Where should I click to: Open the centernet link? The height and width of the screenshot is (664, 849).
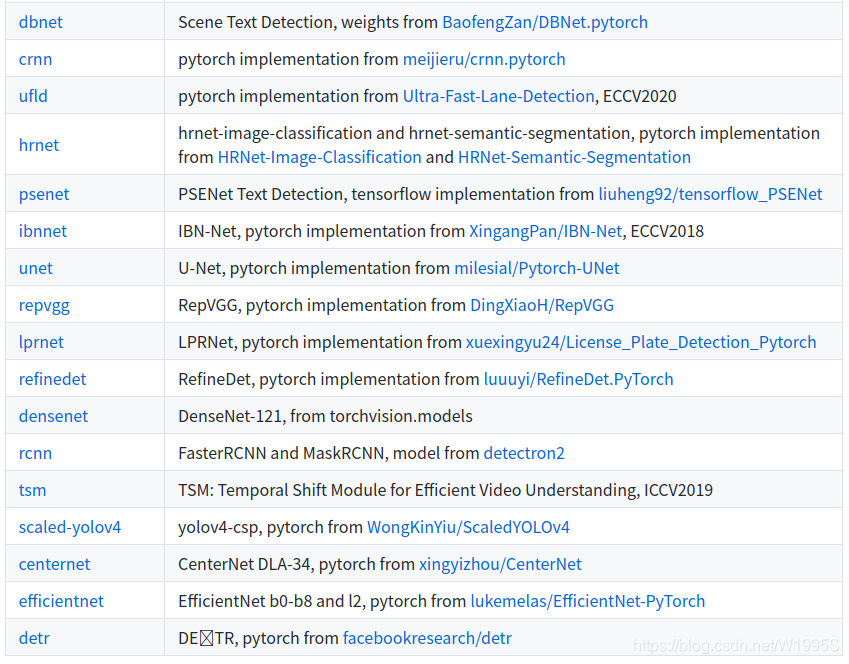point(54,564)
